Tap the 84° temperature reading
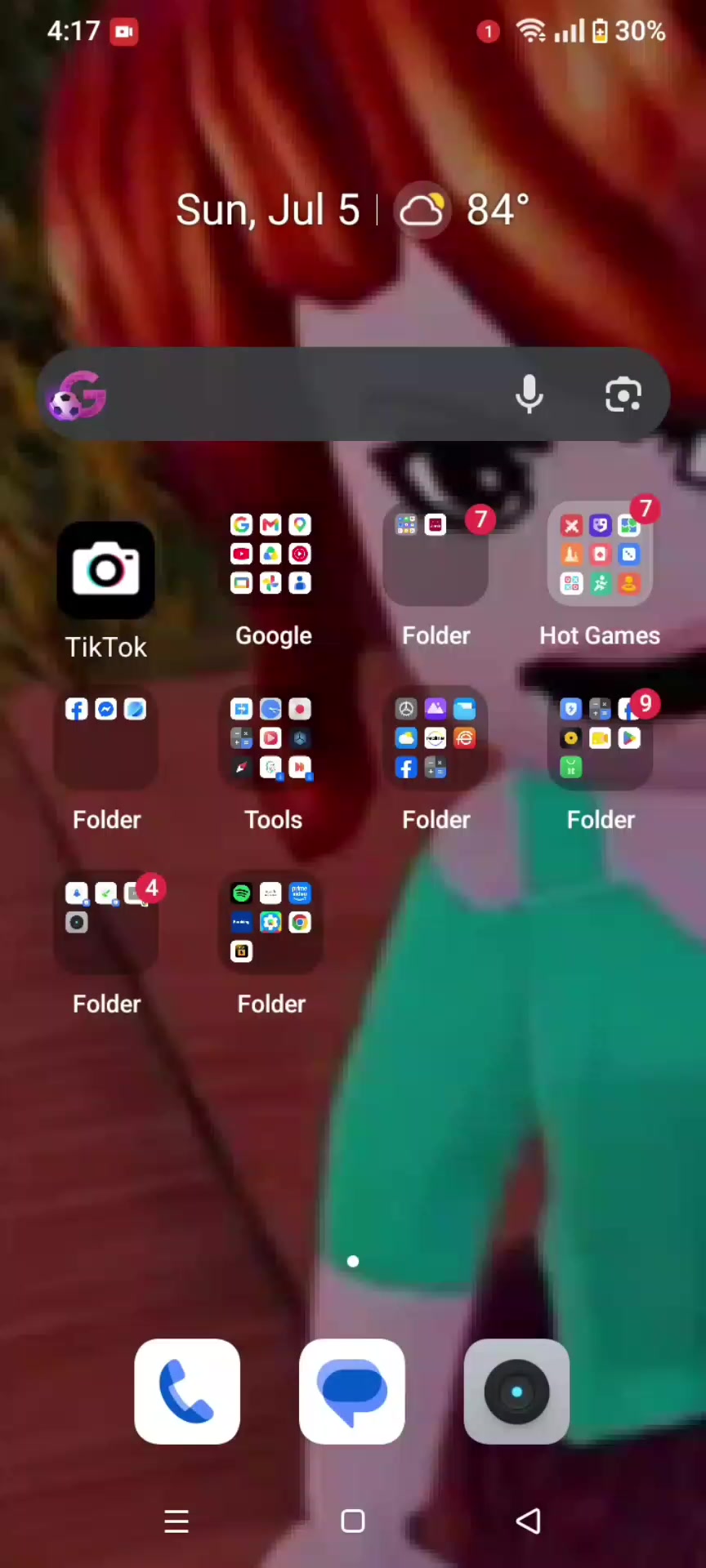706x1568 pixels. tap(498, 210)
